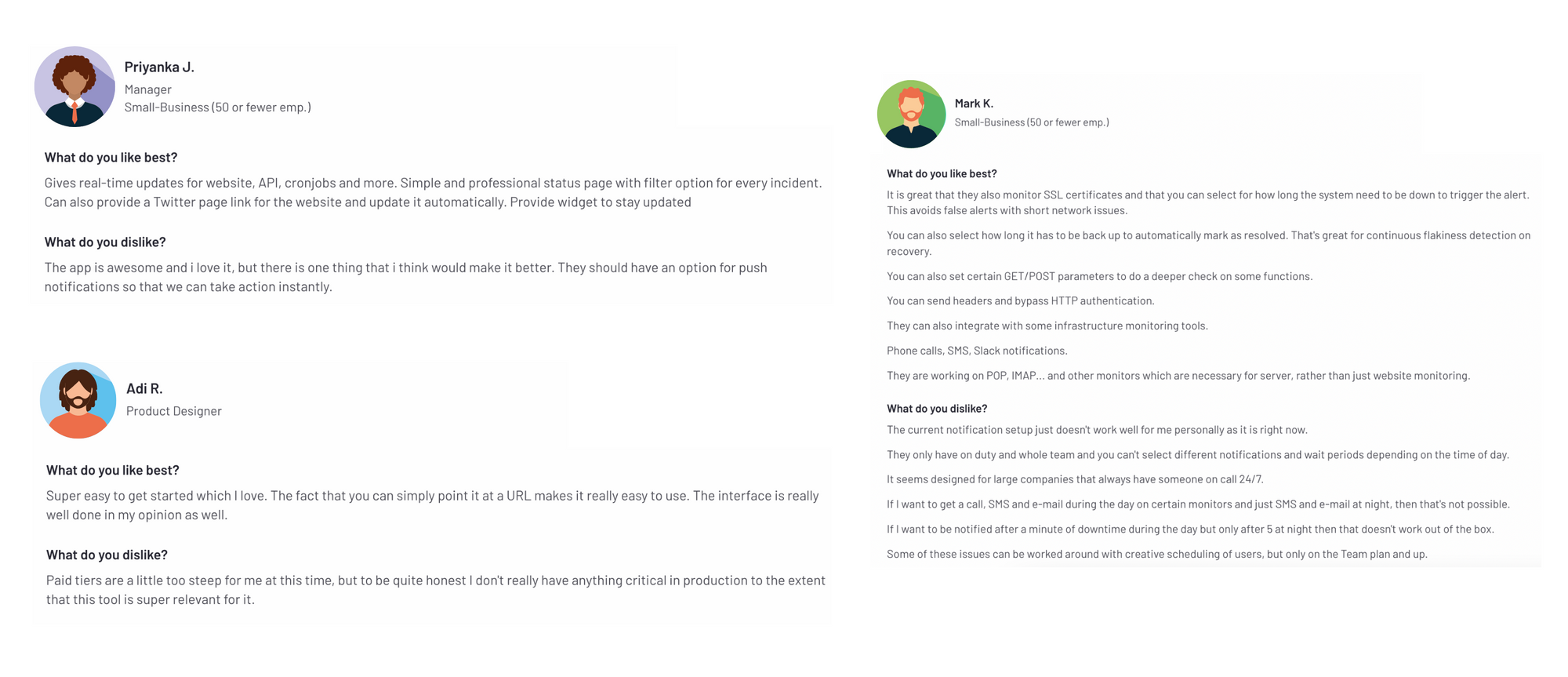Click Adi R.'s bearded avatar

tap(78, 400)
